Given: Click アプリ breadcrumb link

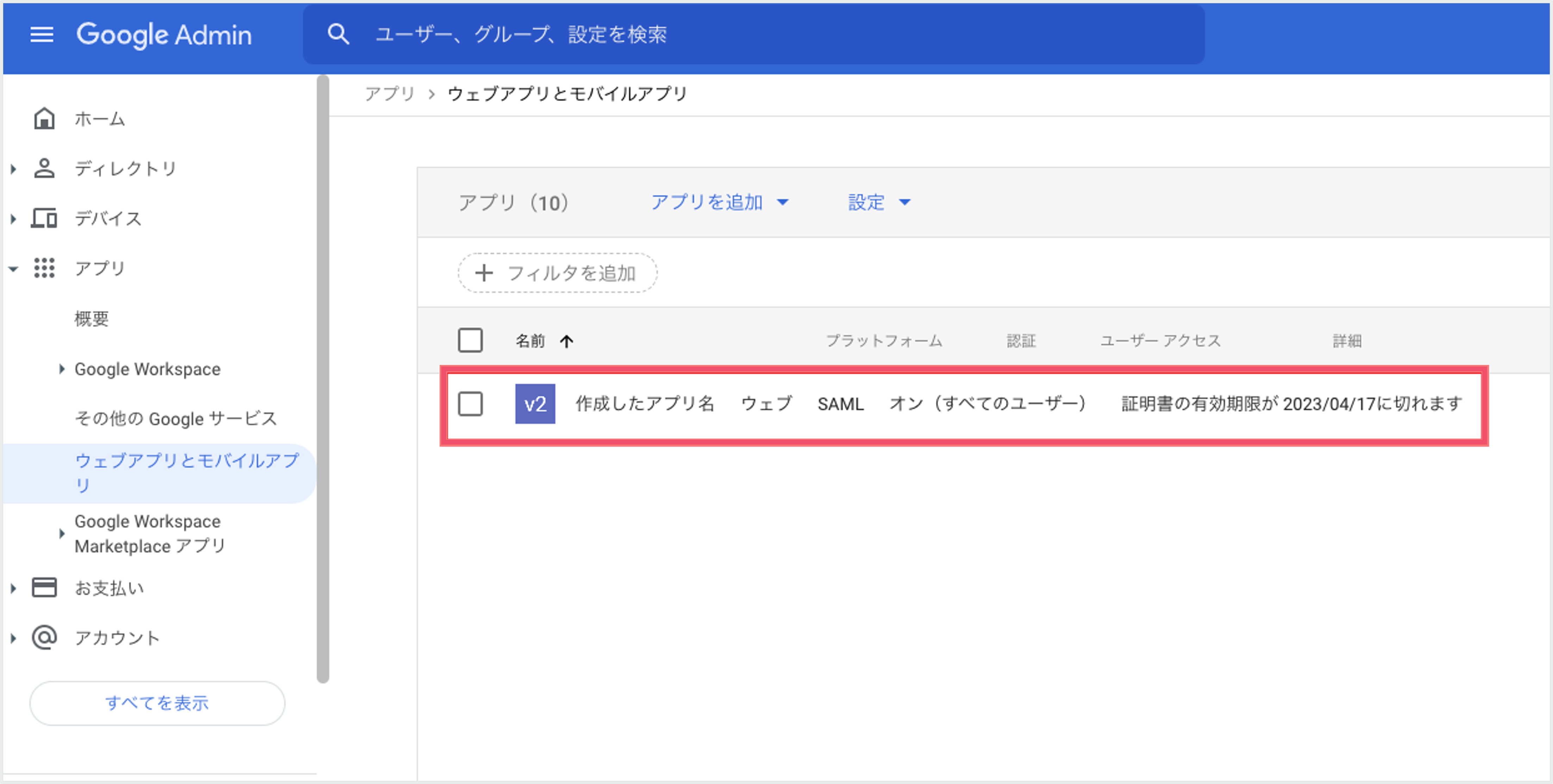Looking at the screenshot, I should point(389,93).
